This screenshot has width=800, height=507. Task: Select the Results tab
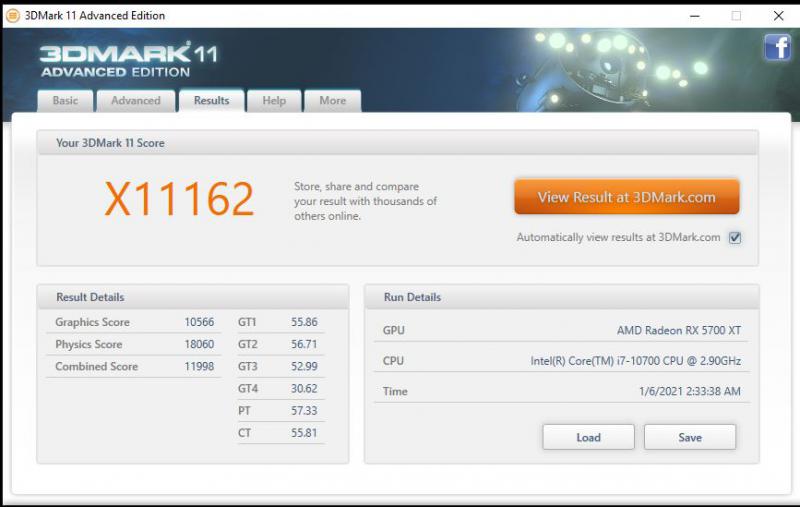tap(211, 100)
